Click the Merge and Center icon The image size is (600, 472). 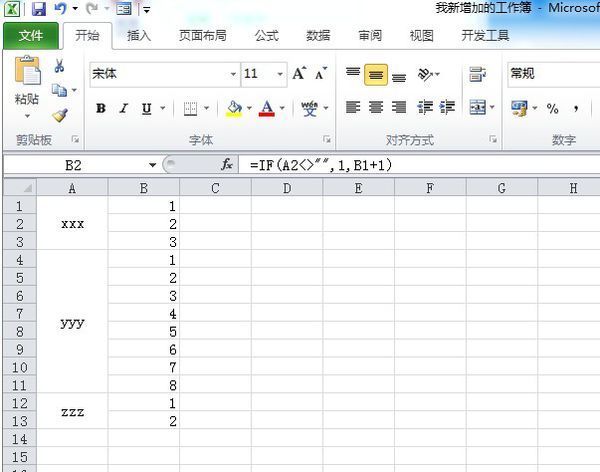(x=477, y=108)
